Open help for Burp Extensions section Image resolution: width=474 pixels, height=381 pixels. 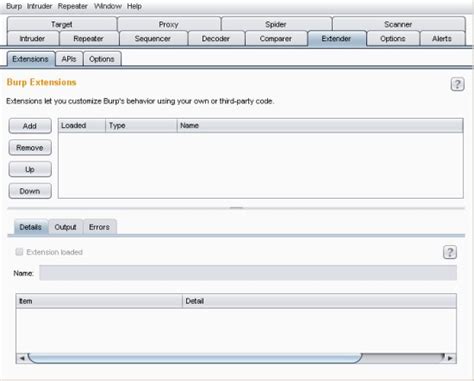coord(457,84)
